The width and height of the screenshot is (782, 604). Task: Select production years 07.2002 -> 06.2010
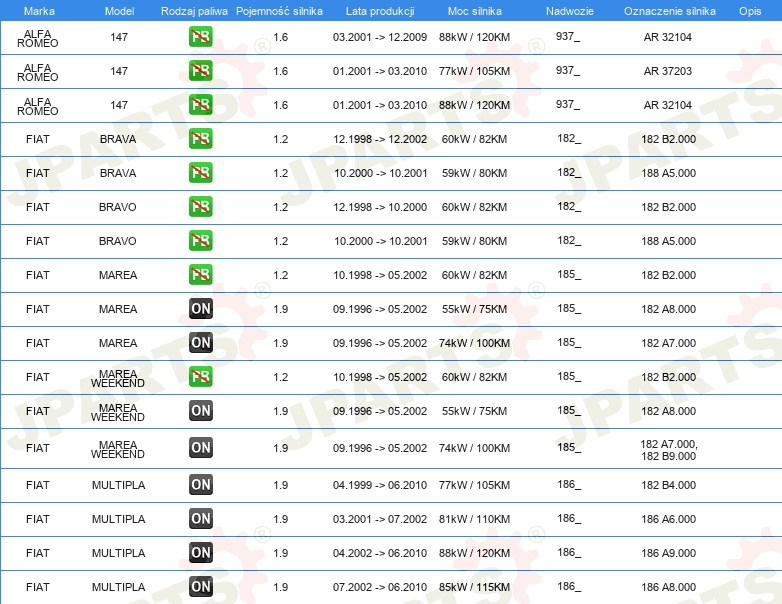coord(380,587)
